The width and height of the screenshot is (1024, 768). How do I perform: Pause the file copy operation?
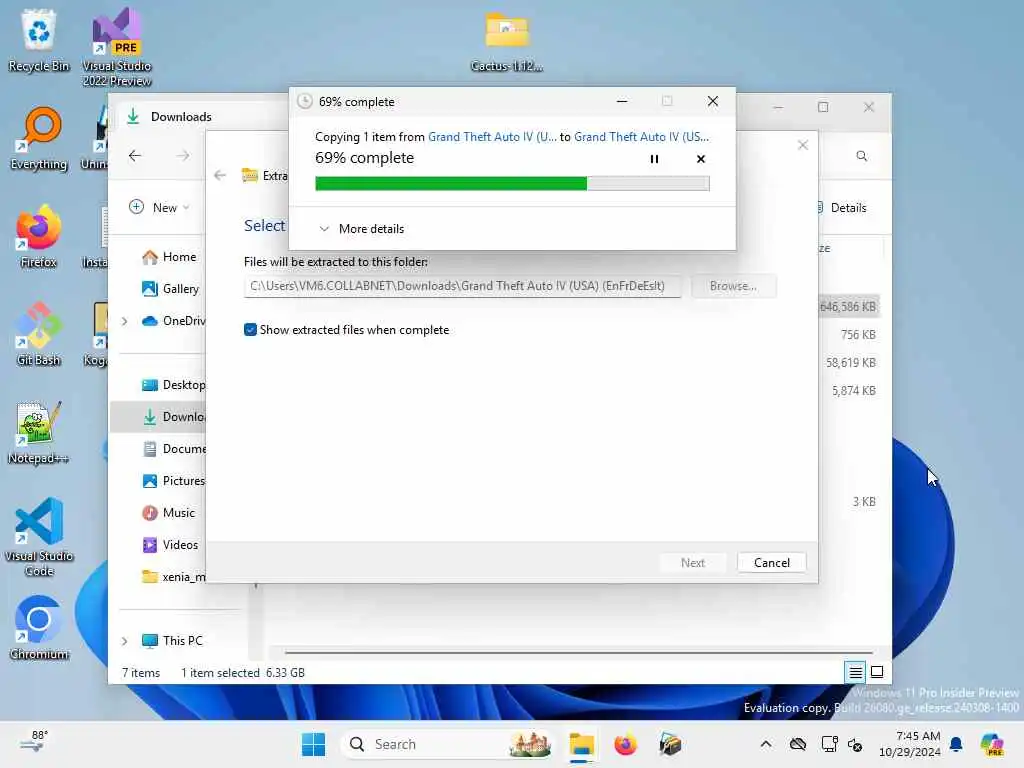click(654, 159)
